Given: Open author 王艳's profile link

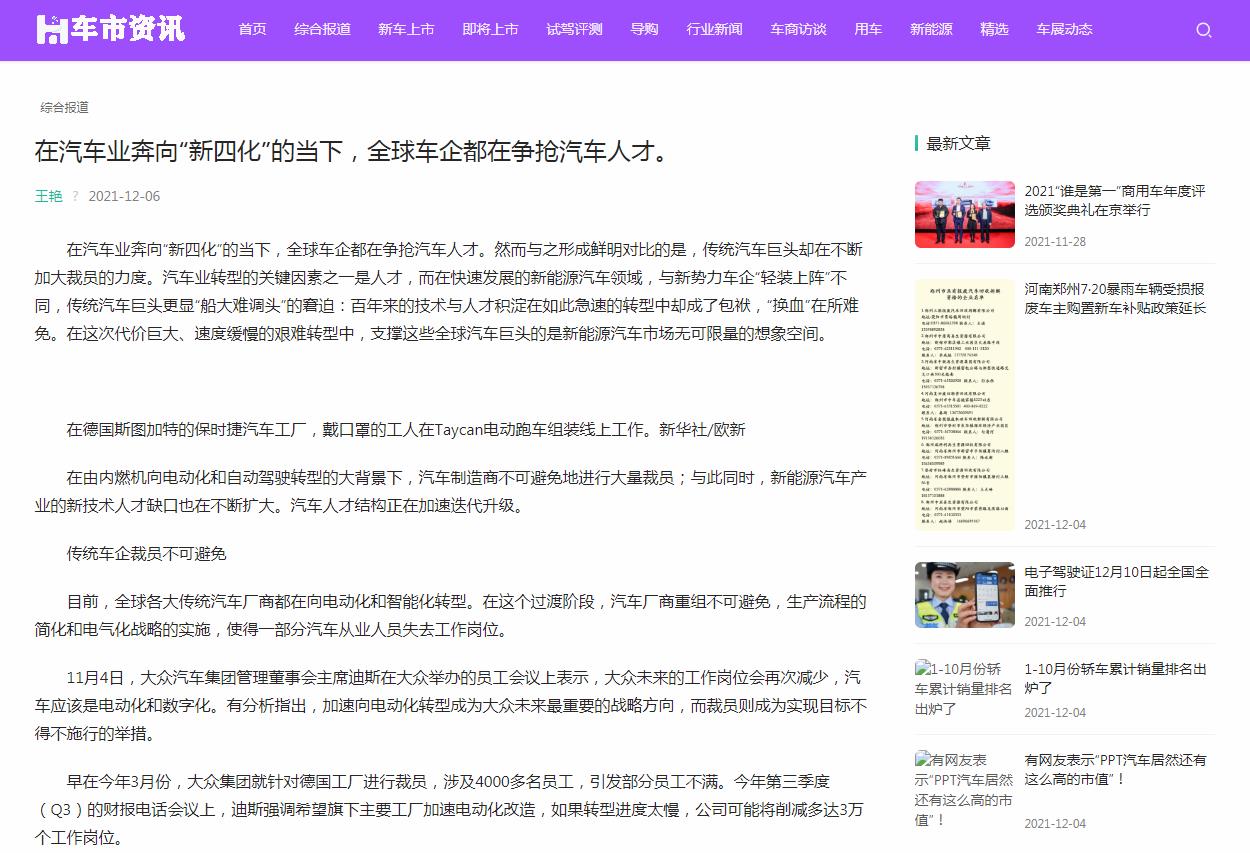Looking at the screenshot, I should pos(49,196).
